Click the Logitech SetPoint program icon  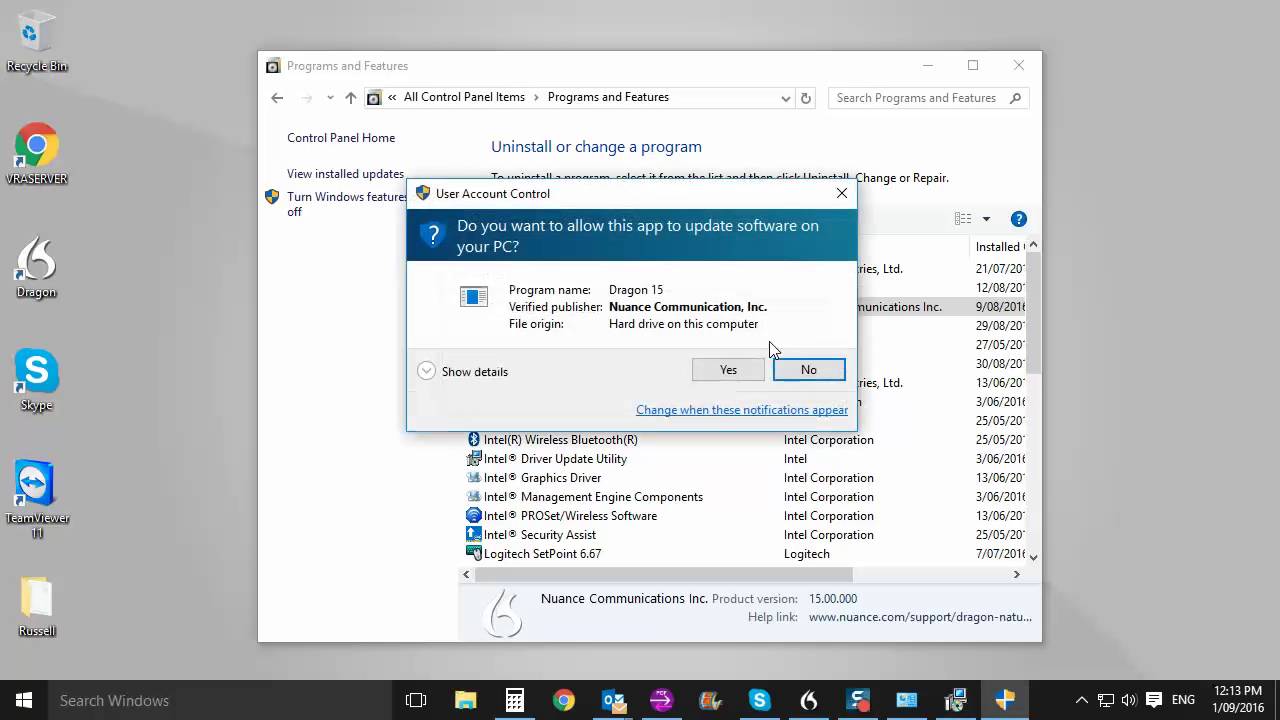[x=474, y=554]
